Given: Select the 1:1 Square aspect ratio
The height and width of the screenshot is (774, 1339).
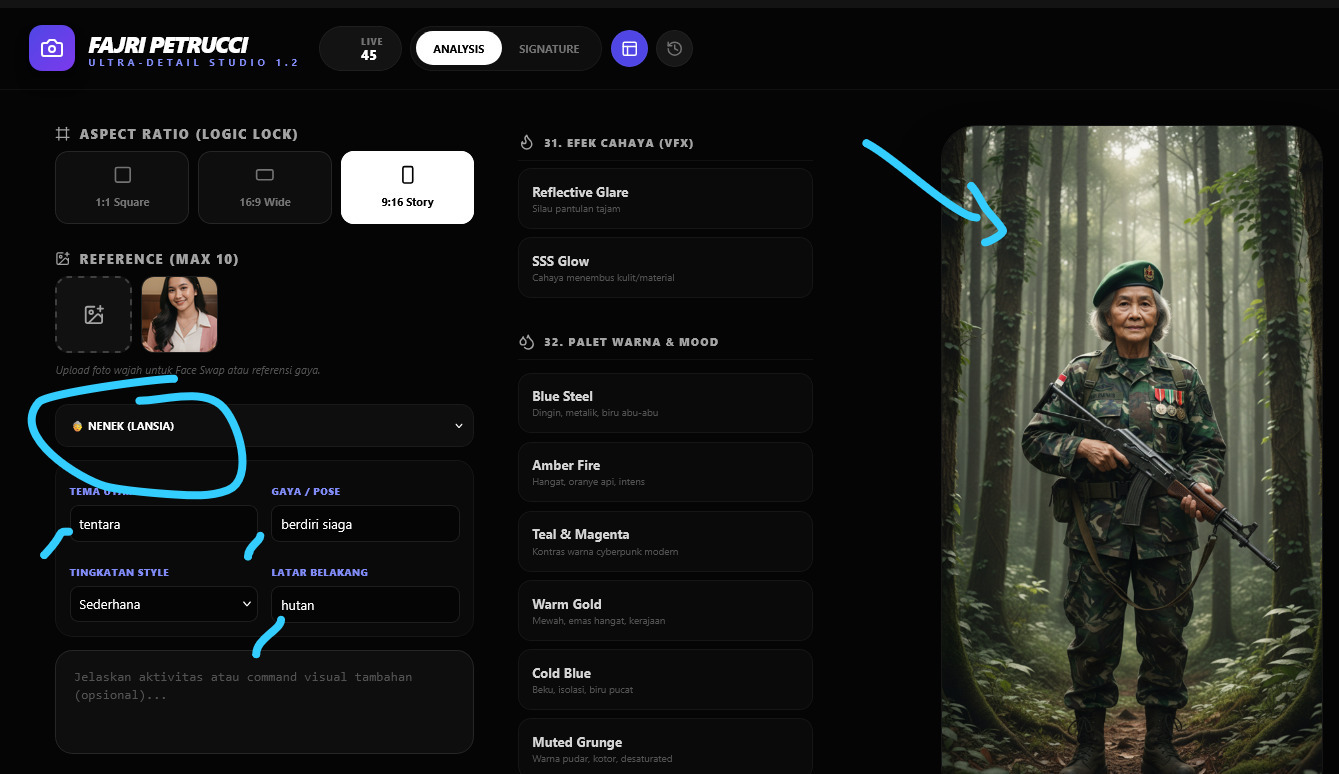Looking at the screenshot, I should pyautogui.click(x=122, y=187).
